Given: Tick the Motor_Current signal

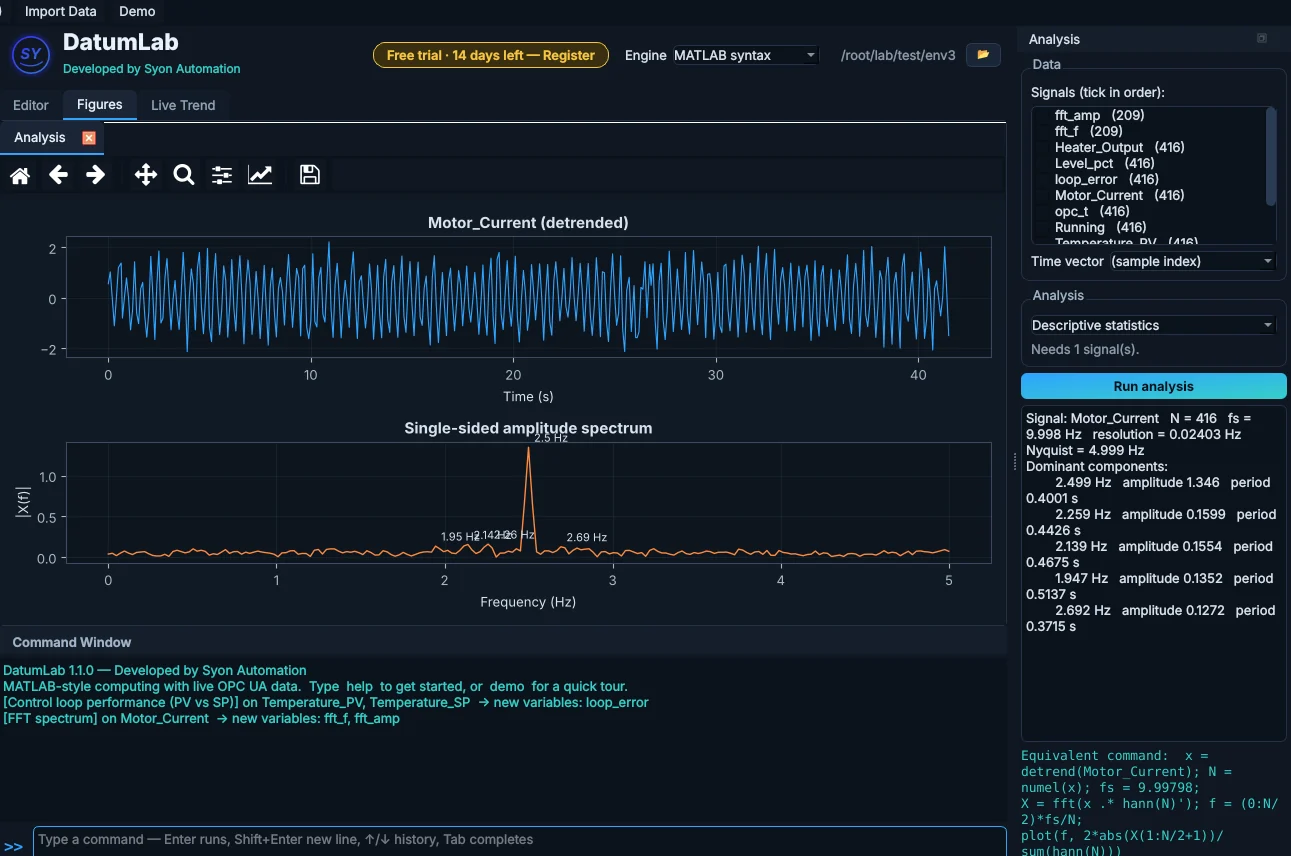Looking at the screenshot, I should click(1043, 195).
